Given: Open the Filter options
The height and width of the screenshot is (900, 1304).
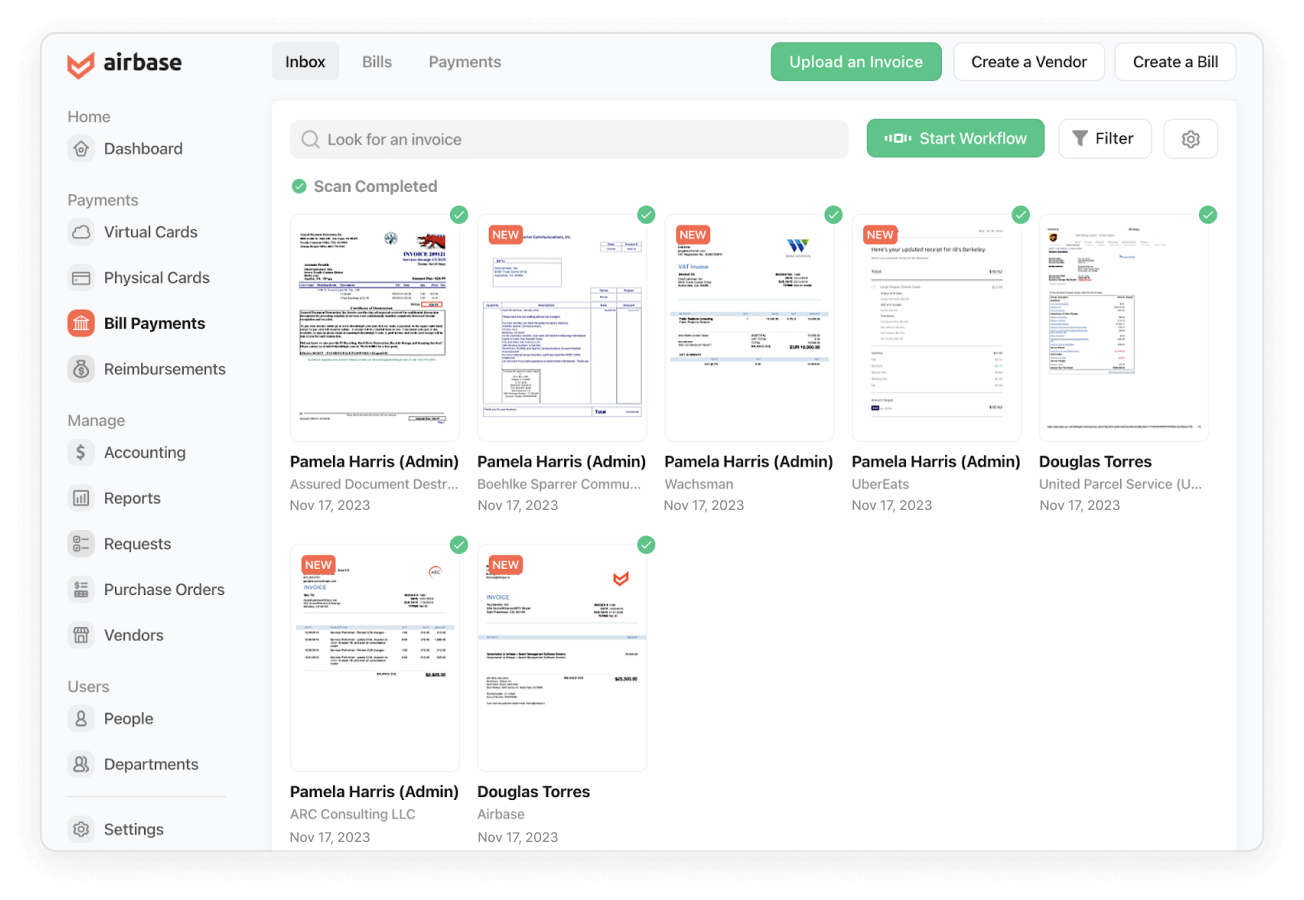Looking at the screenshot, I should click(1105, 139).
